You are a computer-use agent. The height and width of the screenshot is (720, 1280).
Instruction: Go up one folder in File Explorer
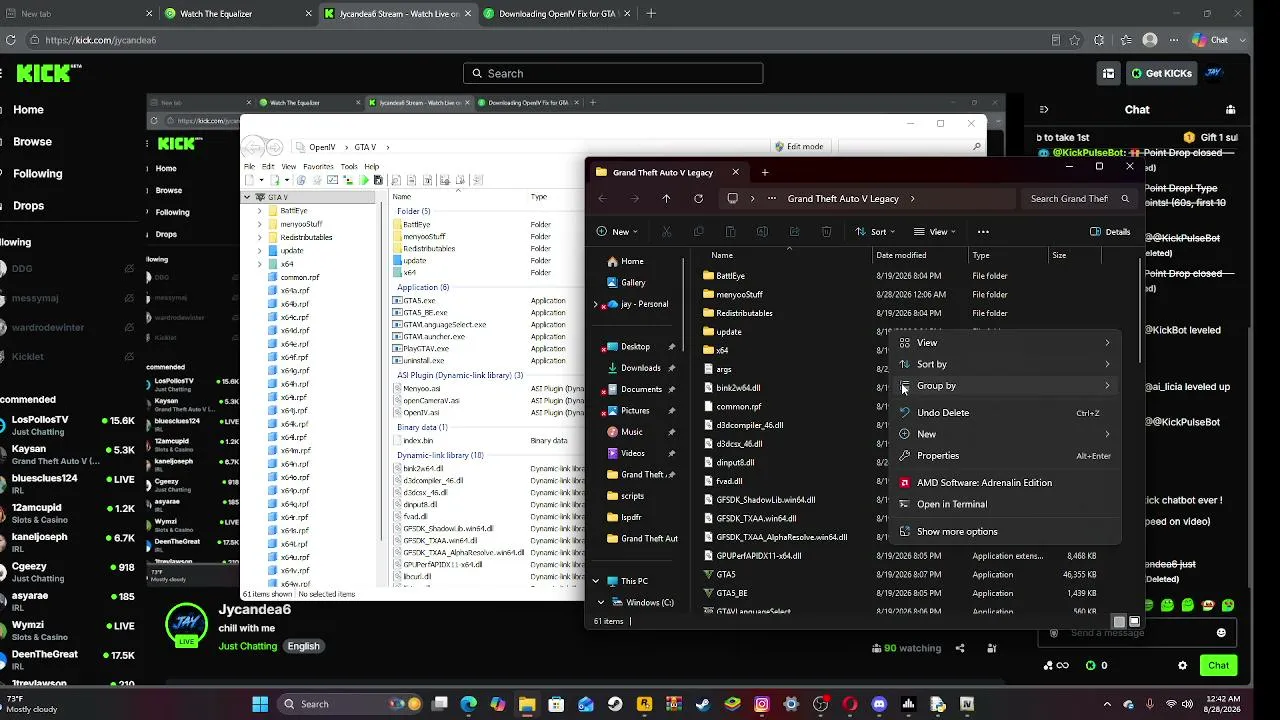666,199
